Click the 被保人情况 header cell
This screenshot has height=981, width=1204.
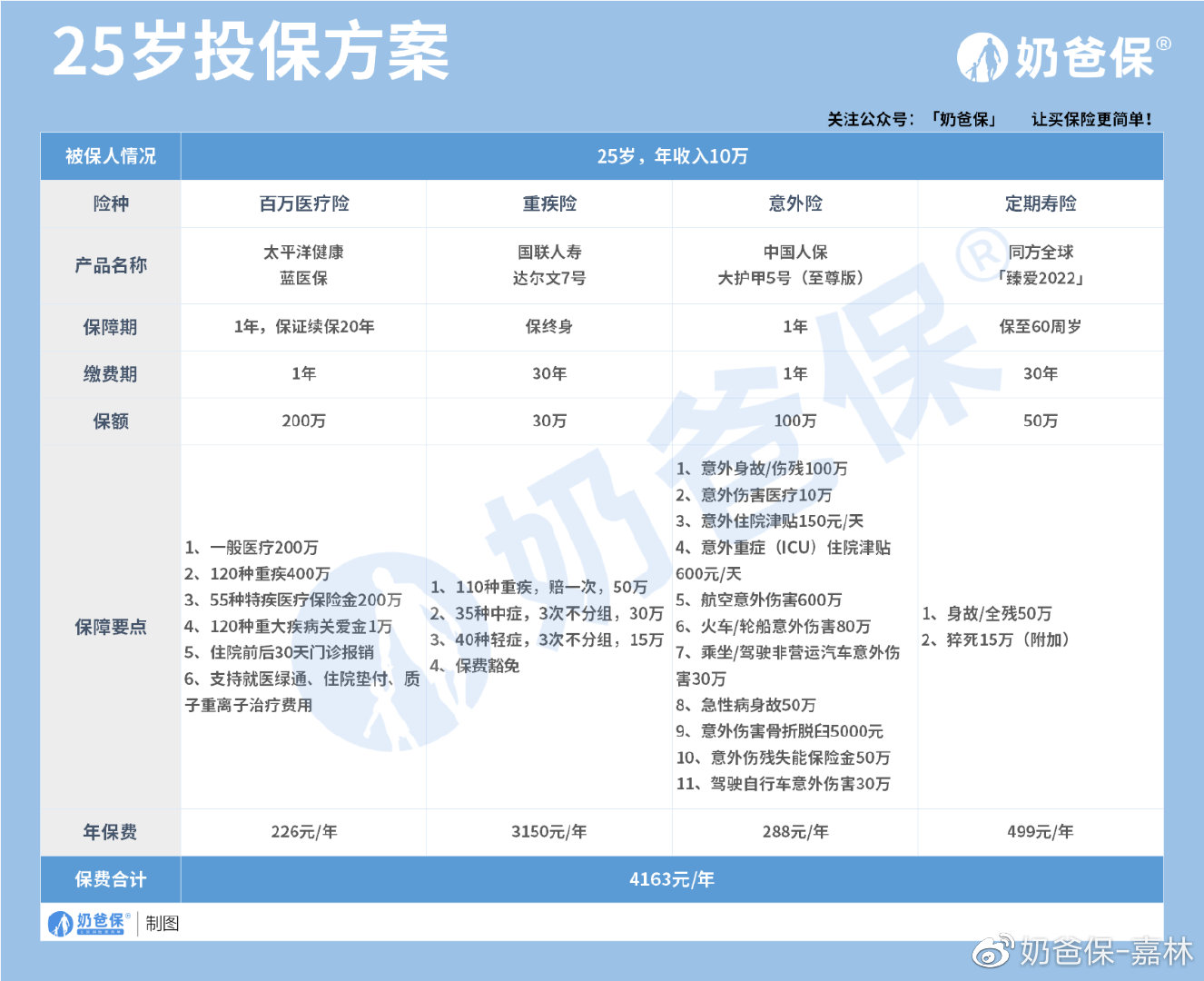(111, 156)
